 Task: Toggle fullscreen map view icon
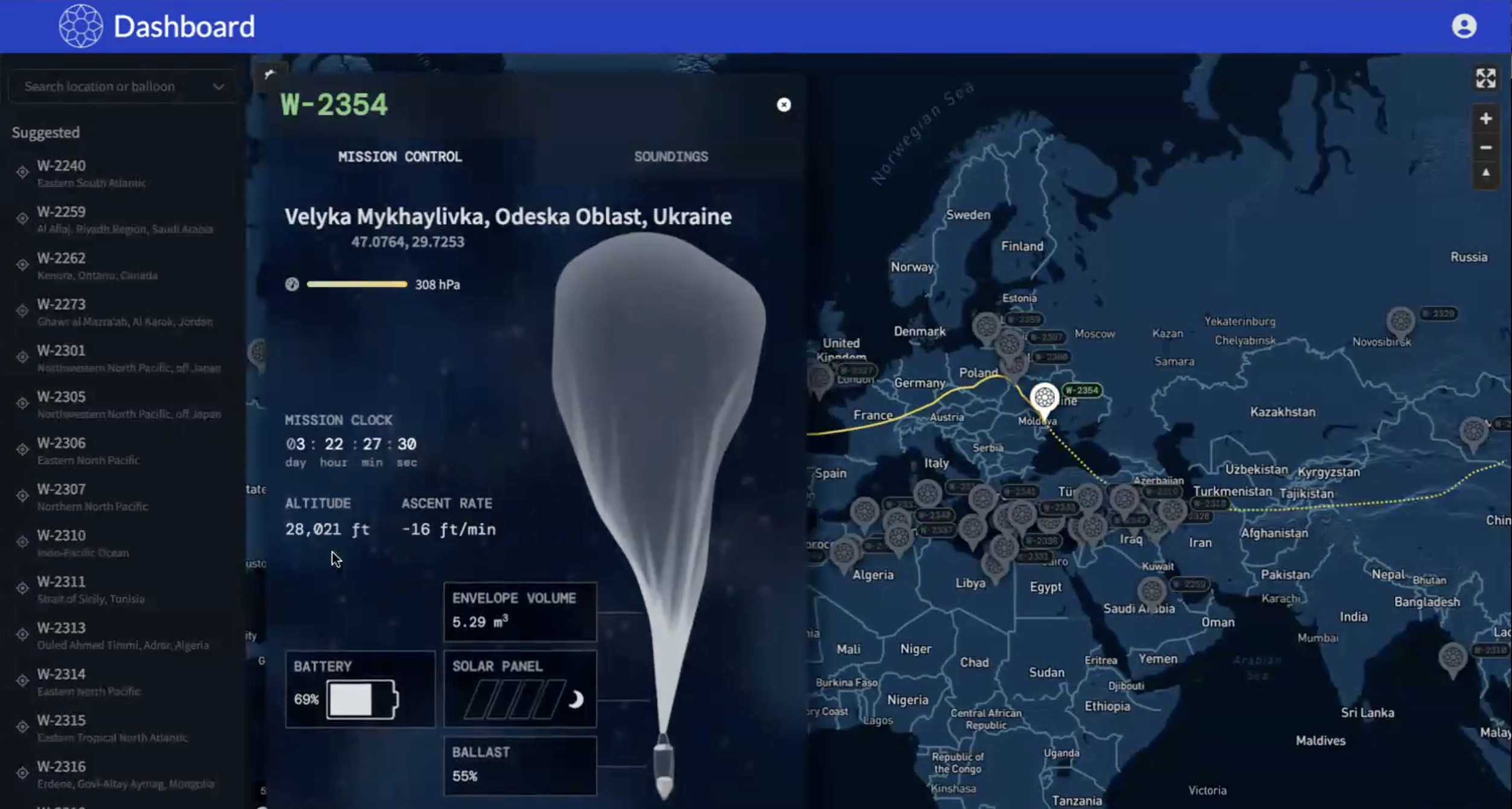coord(1485,78)
